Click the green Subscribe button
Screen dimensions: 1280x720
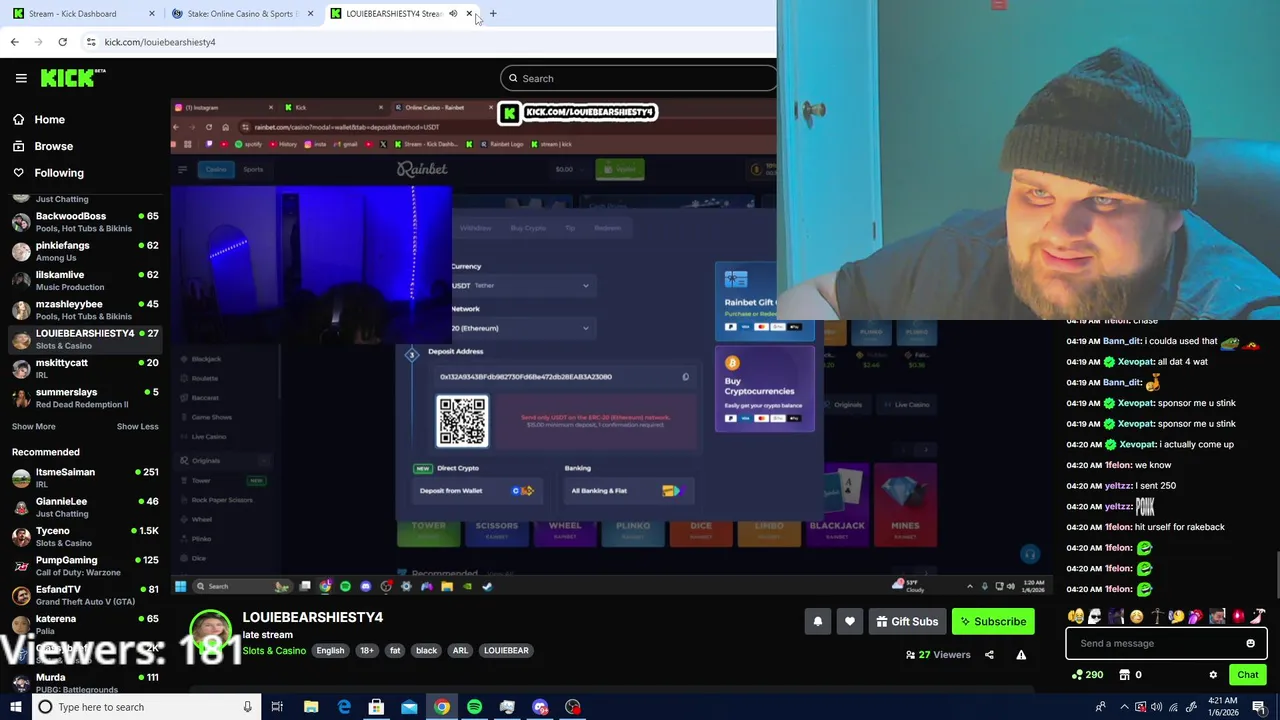click(x=993, y=621)
